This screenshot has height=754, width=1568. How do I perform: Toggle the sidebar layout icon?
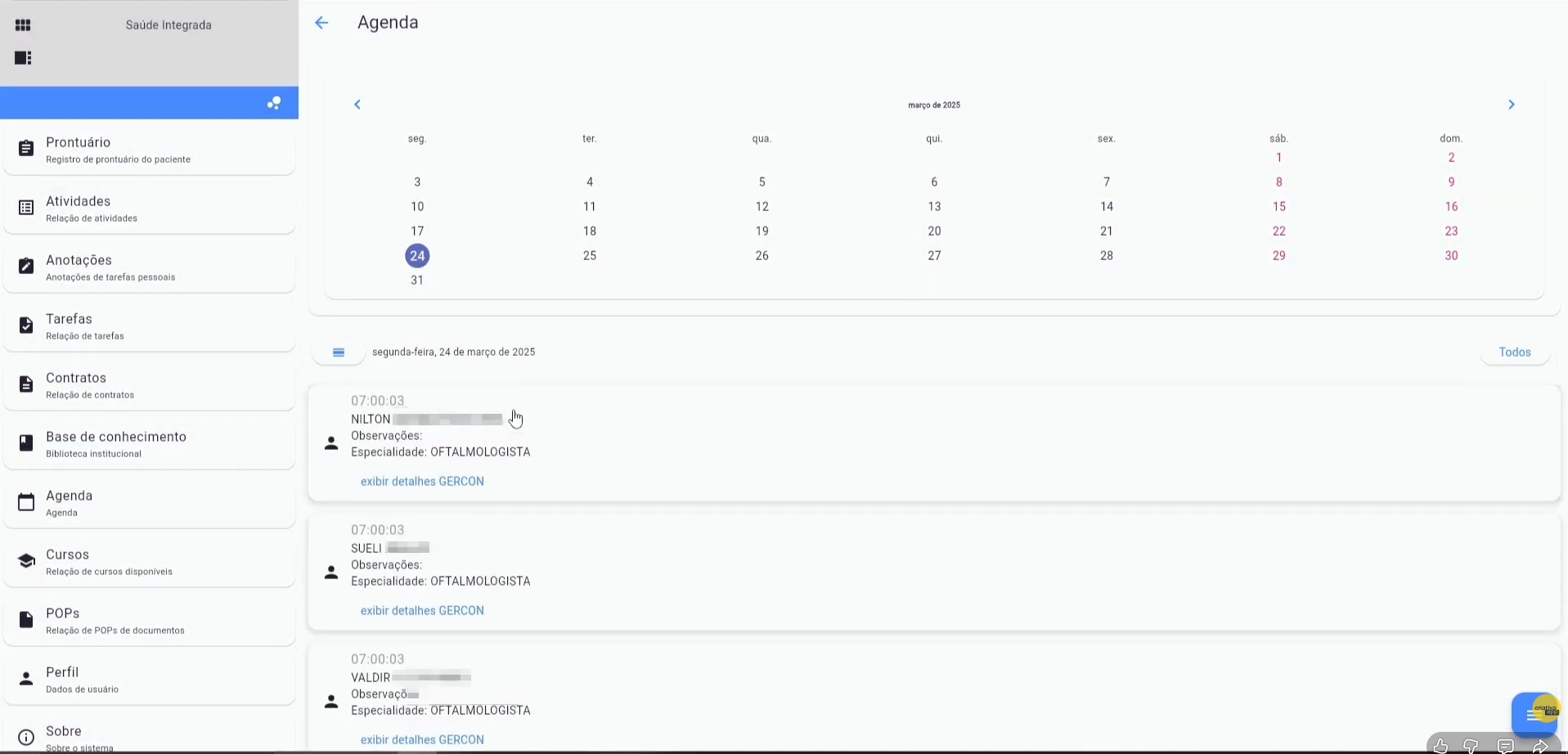coord(23,58)
